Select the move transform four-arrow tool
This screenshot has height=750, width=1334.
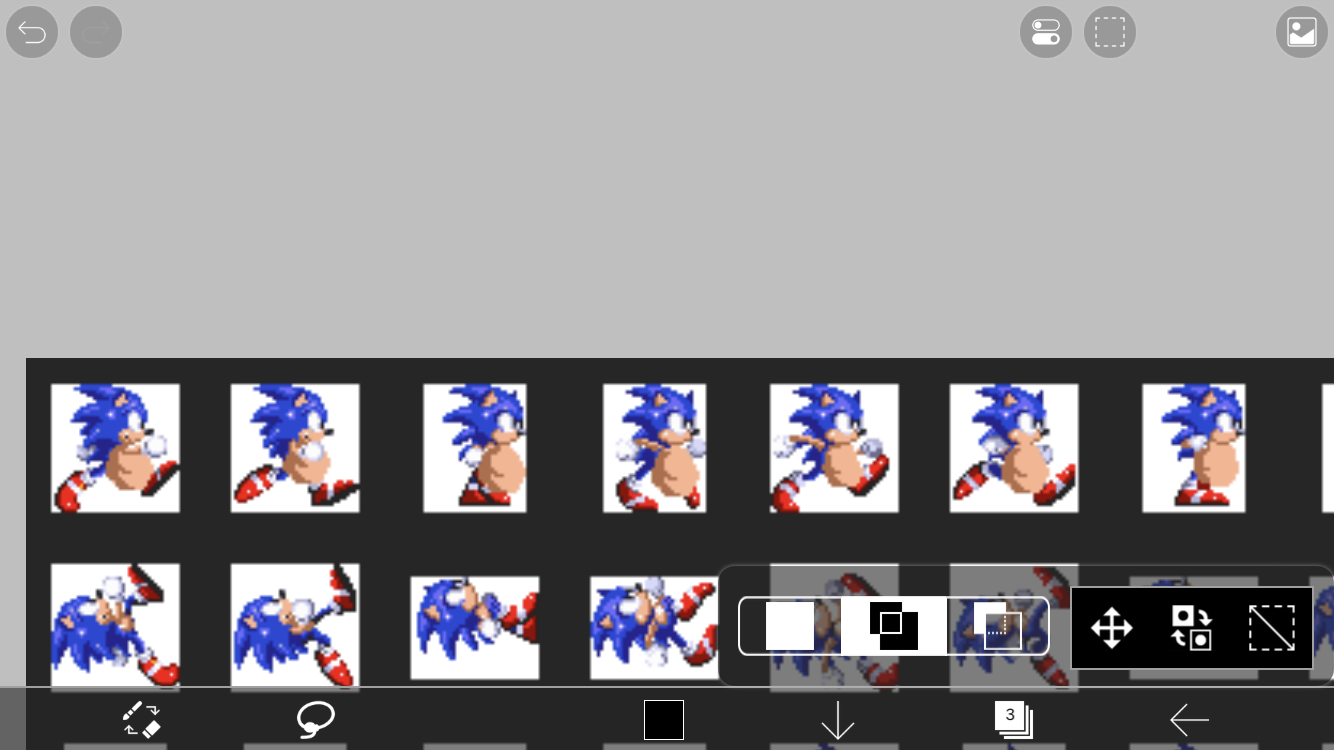1111,628
